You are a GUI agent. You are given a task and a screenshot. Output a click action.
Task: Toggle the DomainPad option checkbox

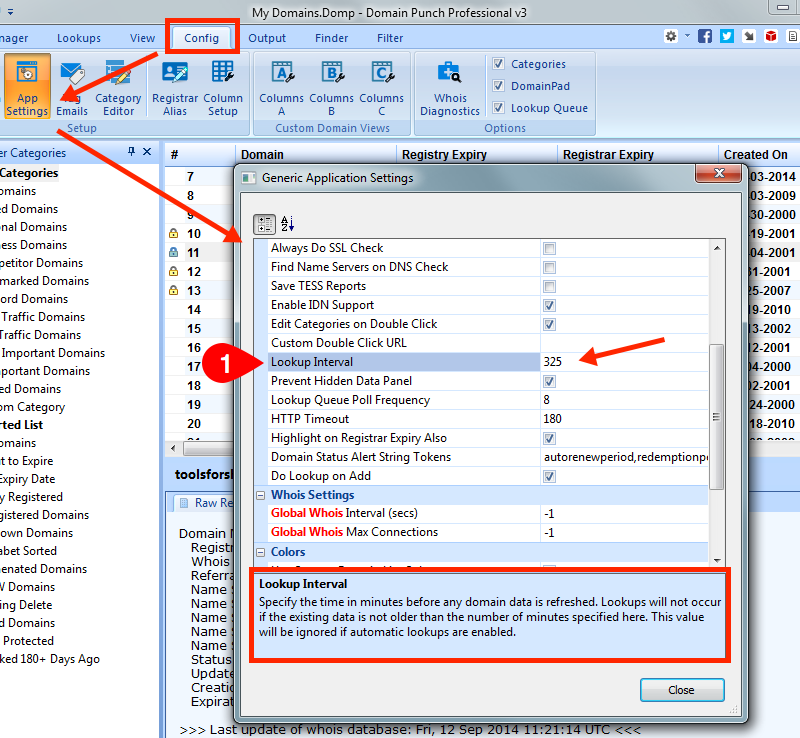pyautogui.click(x=498, y=86)
